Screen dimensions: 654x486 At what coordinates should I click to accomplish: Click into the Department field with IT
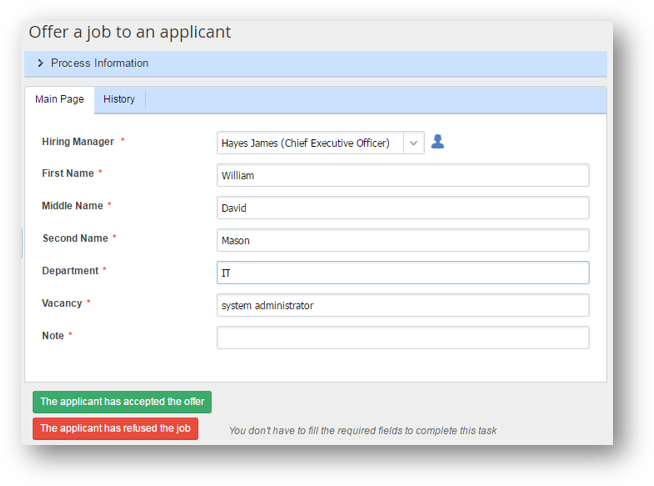click(403, 273)
